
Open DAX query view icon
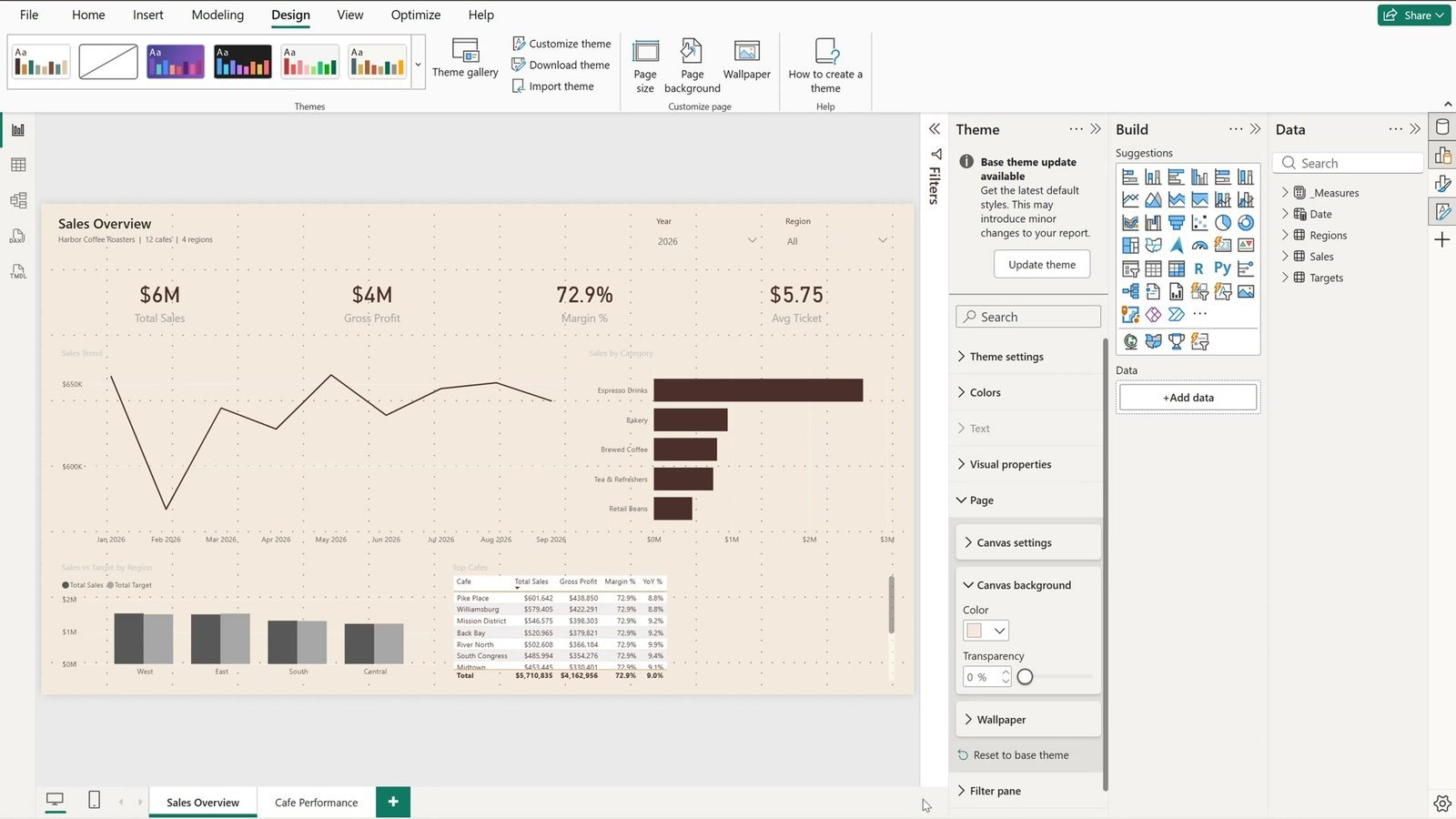coord(18,236)
